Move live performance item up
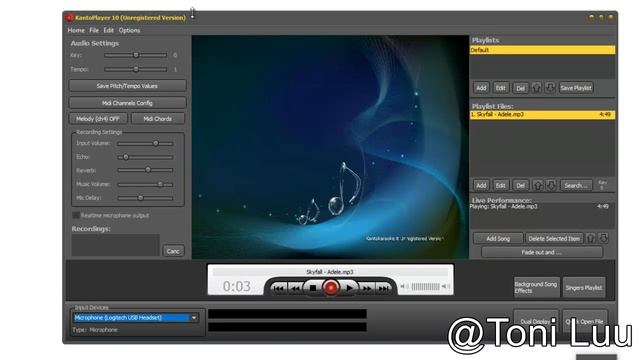Viewport: 640px width, 360px height. point(590,238)
